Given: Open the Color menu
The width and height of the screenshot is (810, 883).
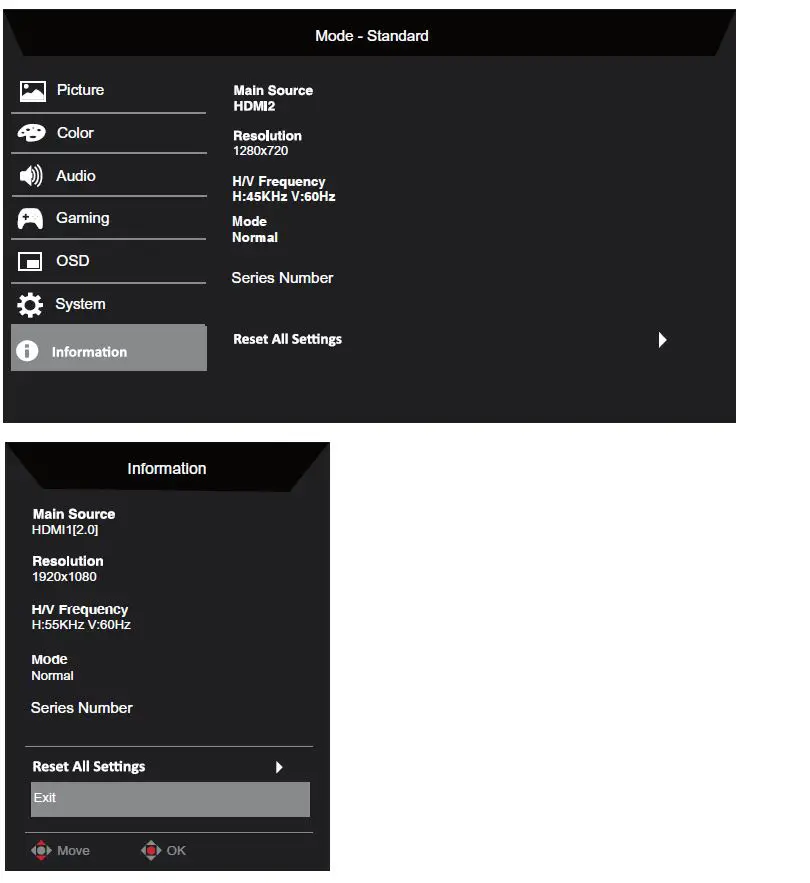Looking at the screenshot, I should 109,133.
